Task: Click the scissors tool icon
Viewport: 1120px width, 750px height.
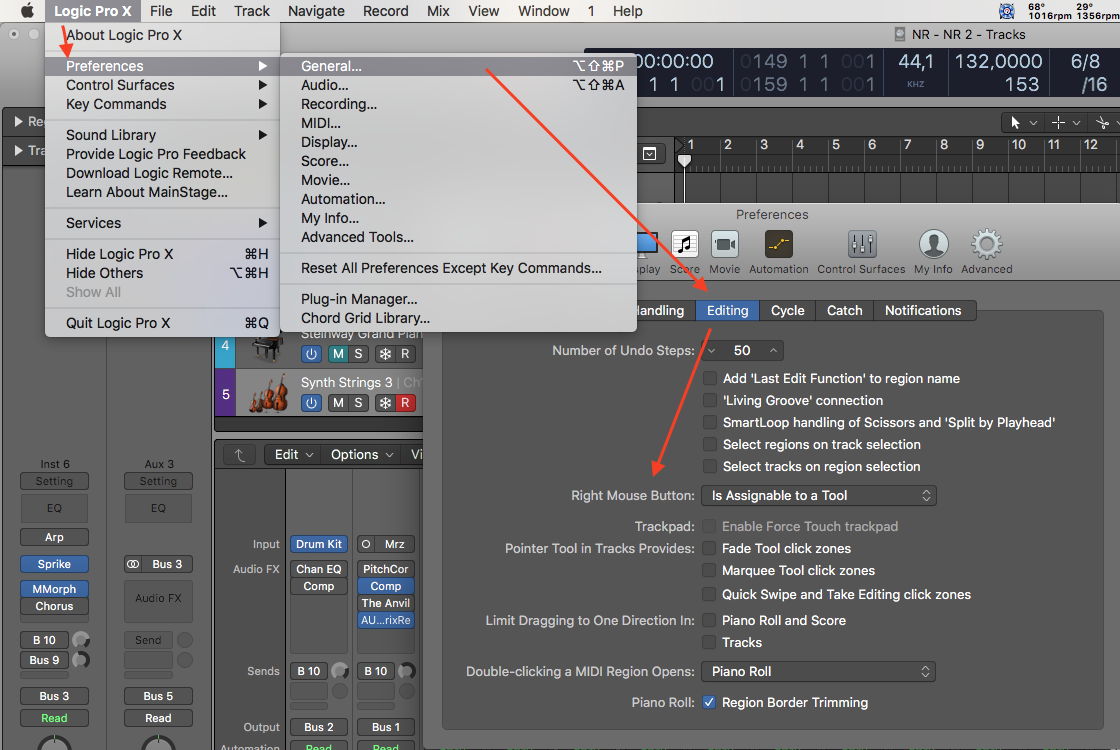Action: tap(1102, 123)
